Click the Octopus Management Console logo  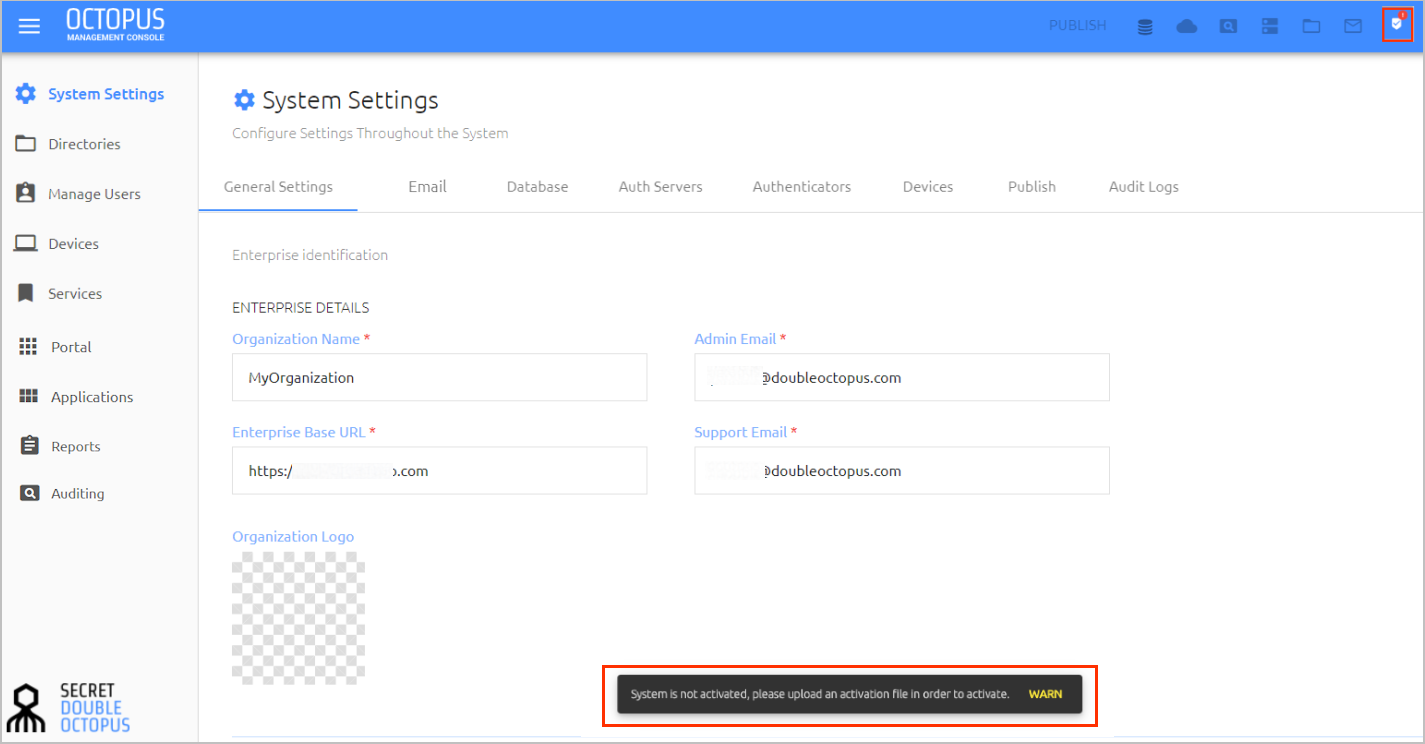(115, 25)
